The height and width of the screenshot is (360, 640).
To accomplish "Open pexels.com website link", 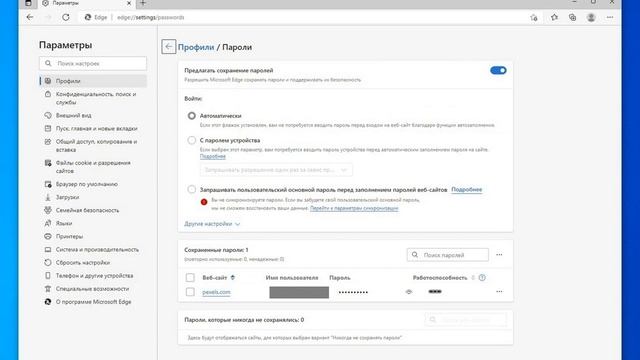I will [x=216, y=292].
